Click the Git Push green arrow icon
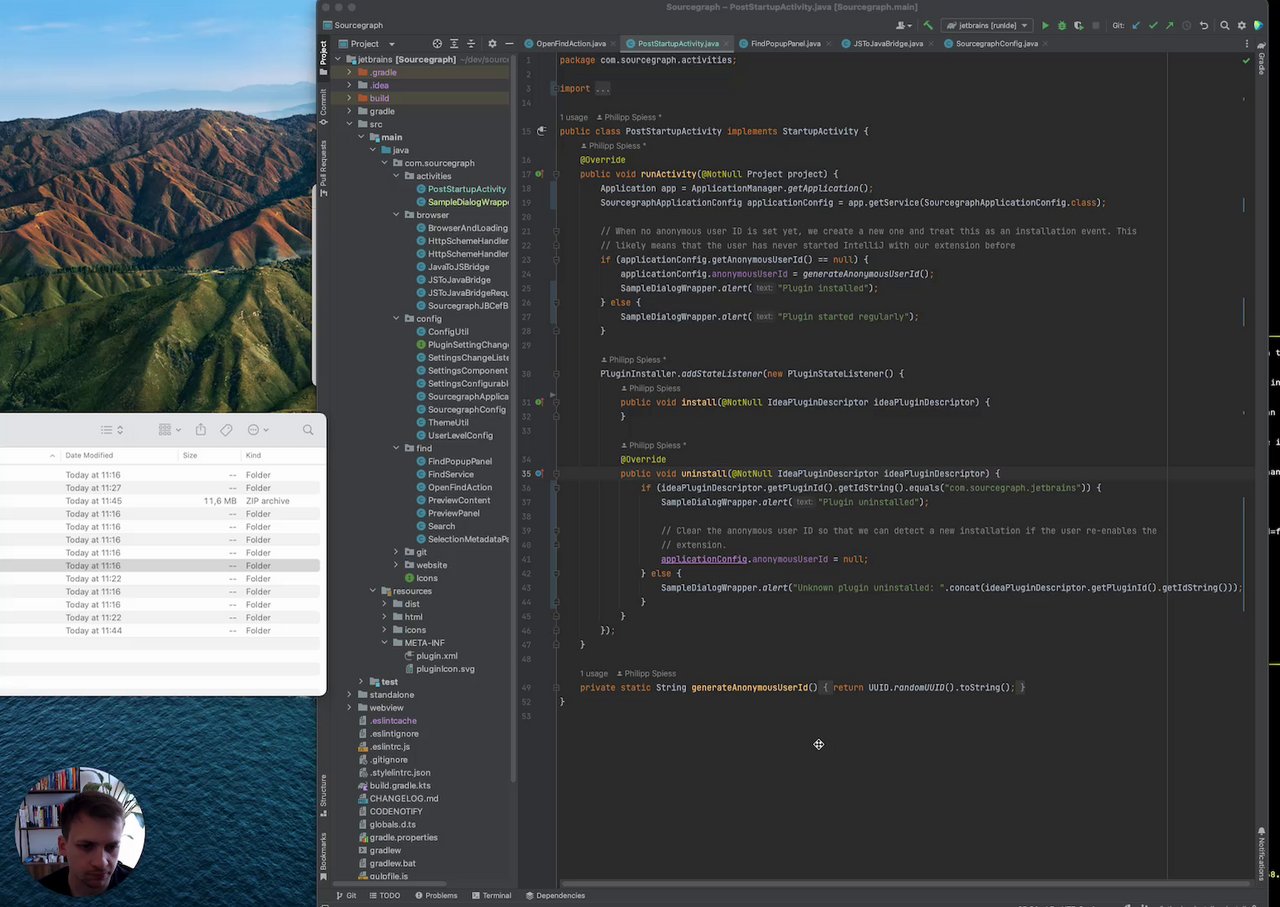Screen dimensions: 1280x907 pos(1170,25)
